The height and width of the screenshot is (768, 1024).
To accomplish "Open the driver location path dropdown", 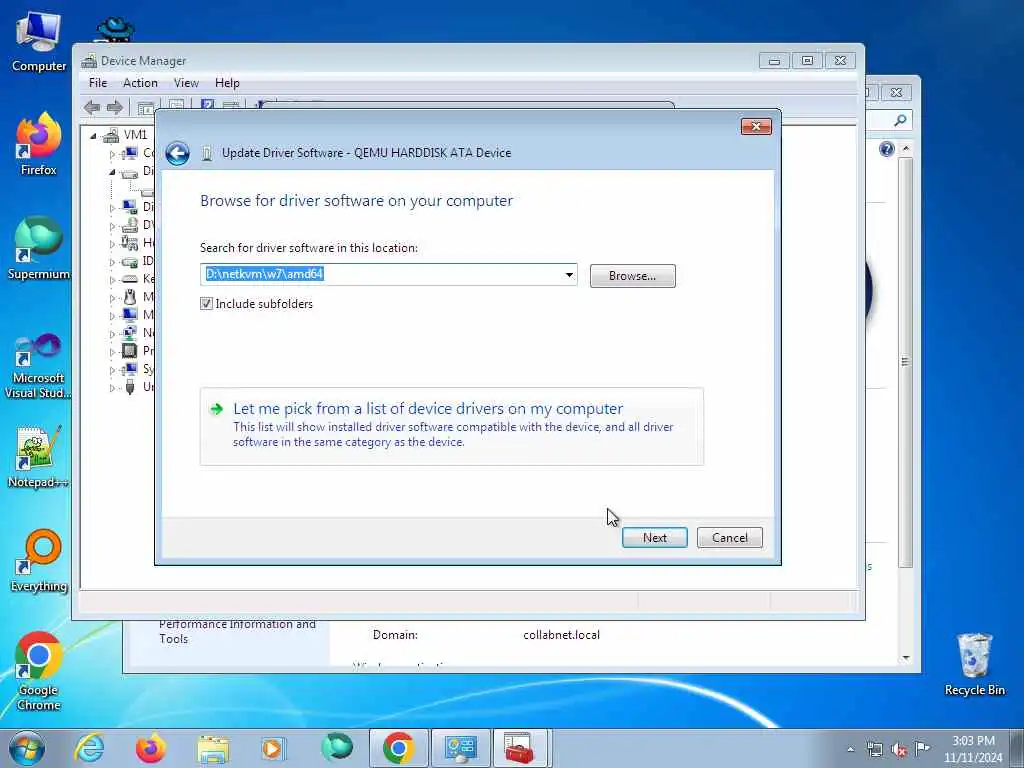I will pos(569,275).
